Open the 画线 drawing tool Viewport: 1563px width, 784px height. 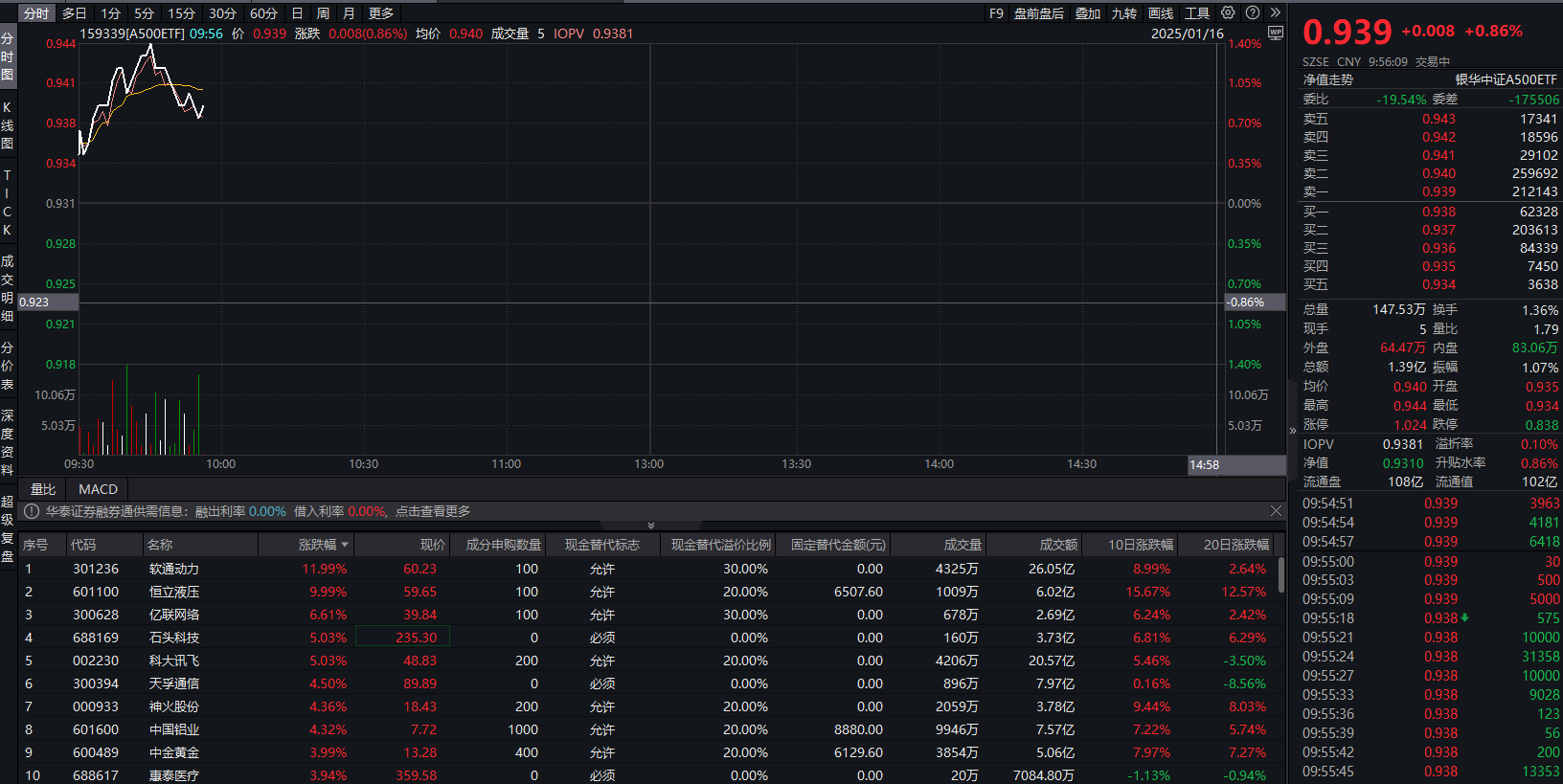click(1161, 13)
